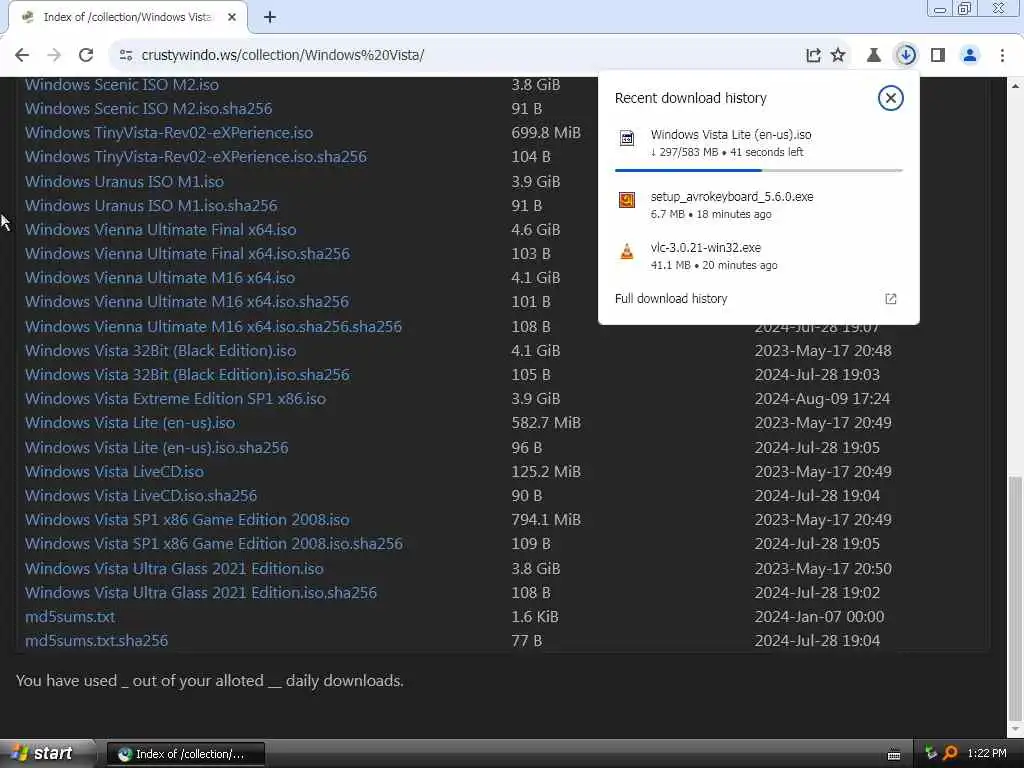Click the external link icon for full history

890,298
